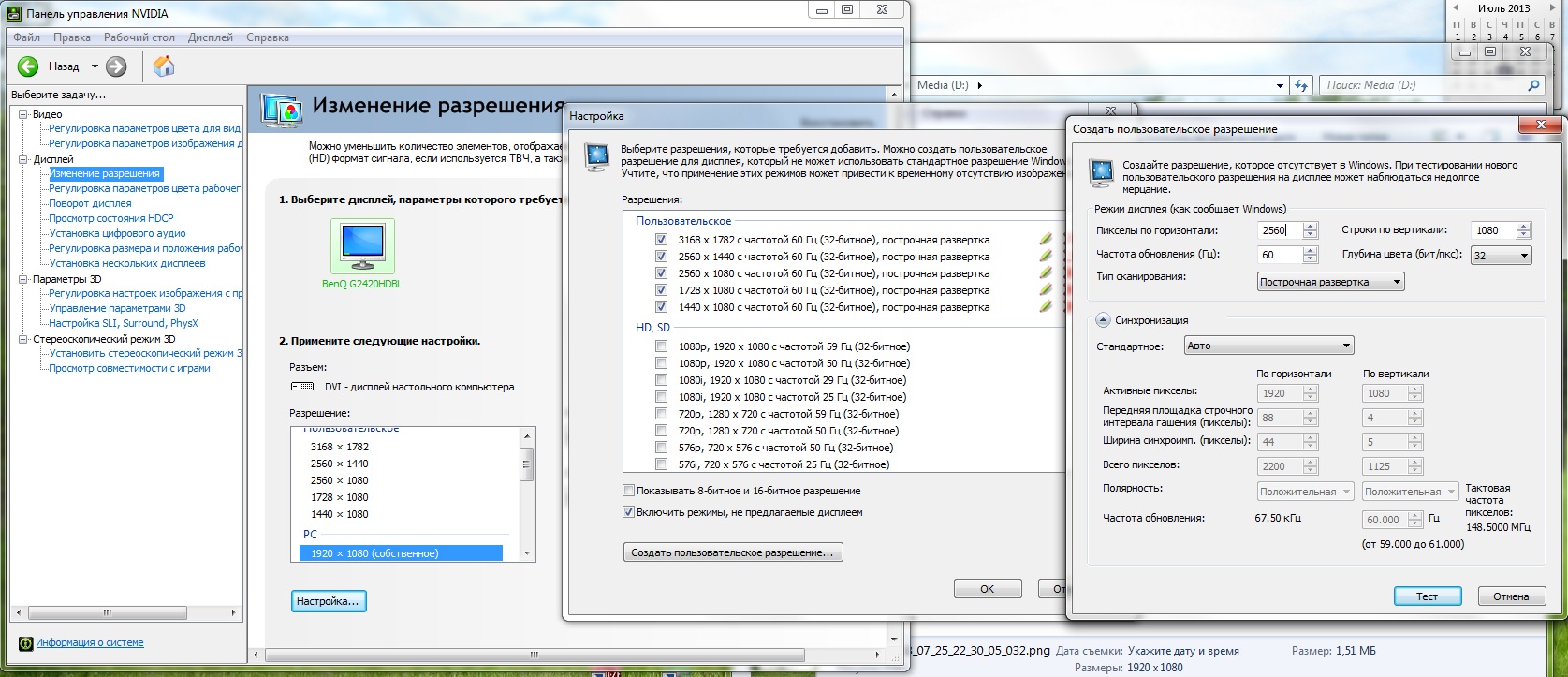
Task: Click the Forward arrow icon in toolbar
Action: coord(116,66)
